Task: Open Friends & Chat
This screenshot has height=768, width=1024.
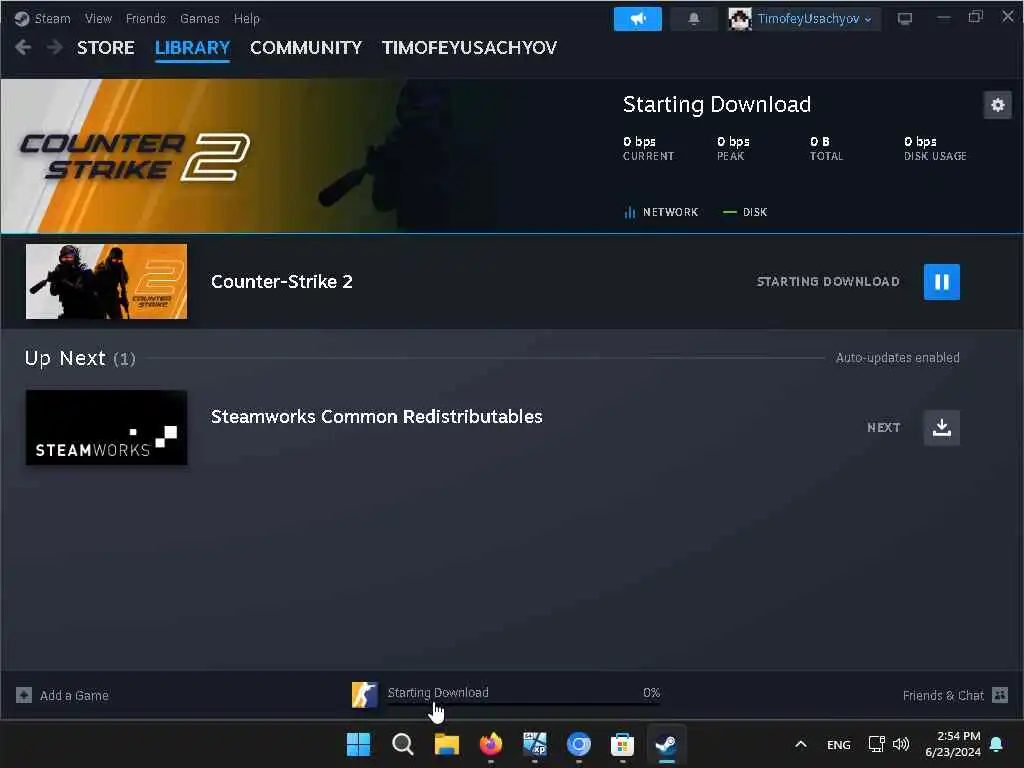Action: pyautogui.click(x=943, y=696)
